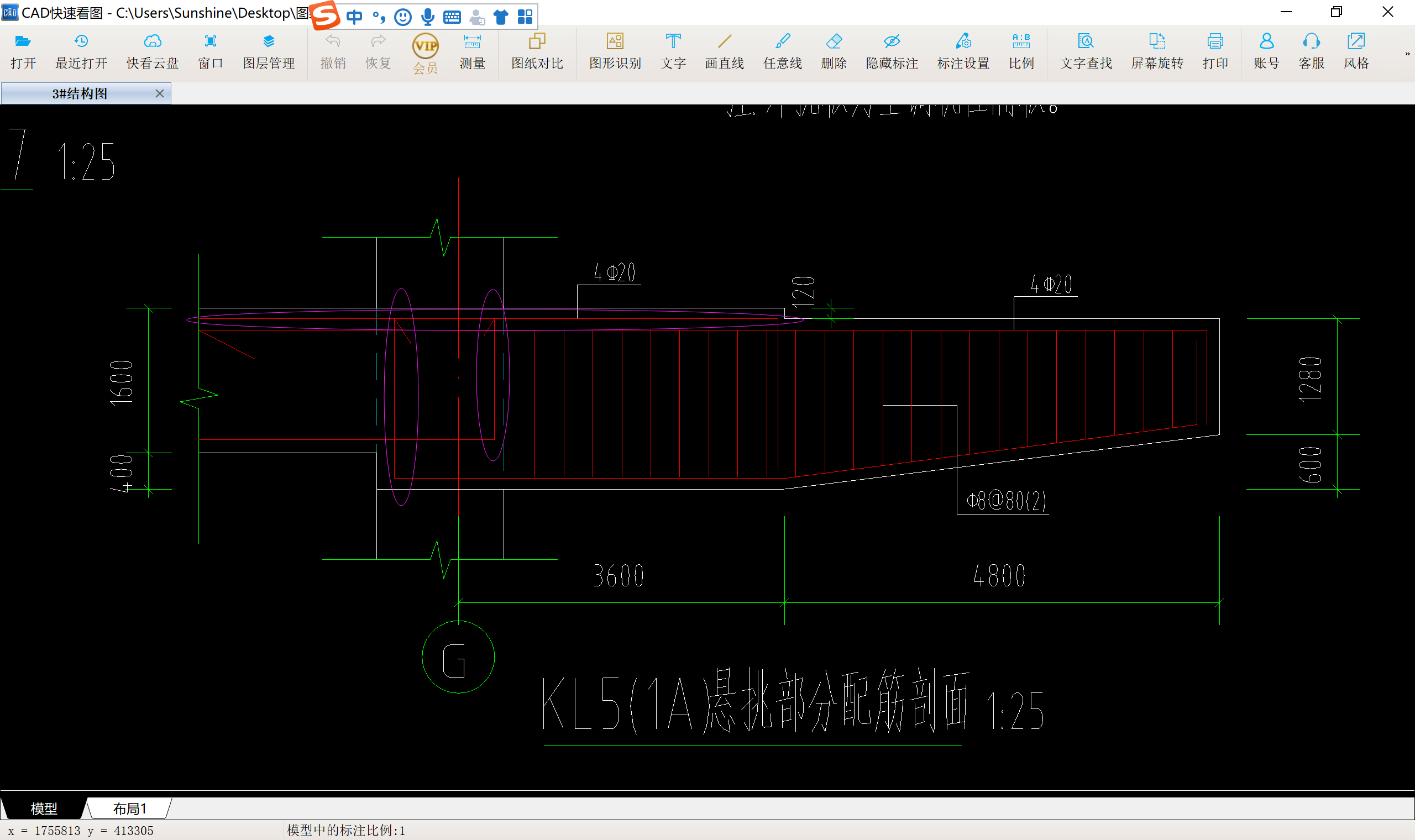This screenshot has height=840, width=1415.
Task: Switch to the 布局1 layout tab
Action: coord(129,809)
